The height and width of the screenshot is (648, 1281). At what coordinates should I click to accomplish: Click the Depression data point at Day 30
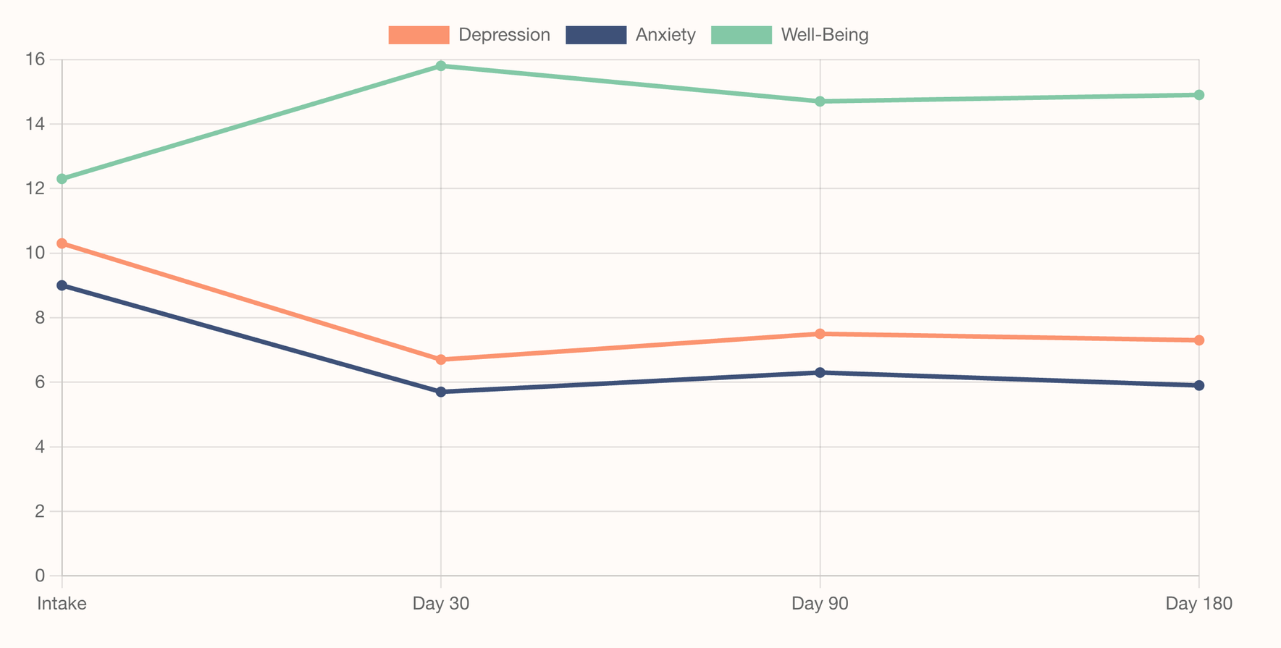pyautogui.click(x=441, y=359)
